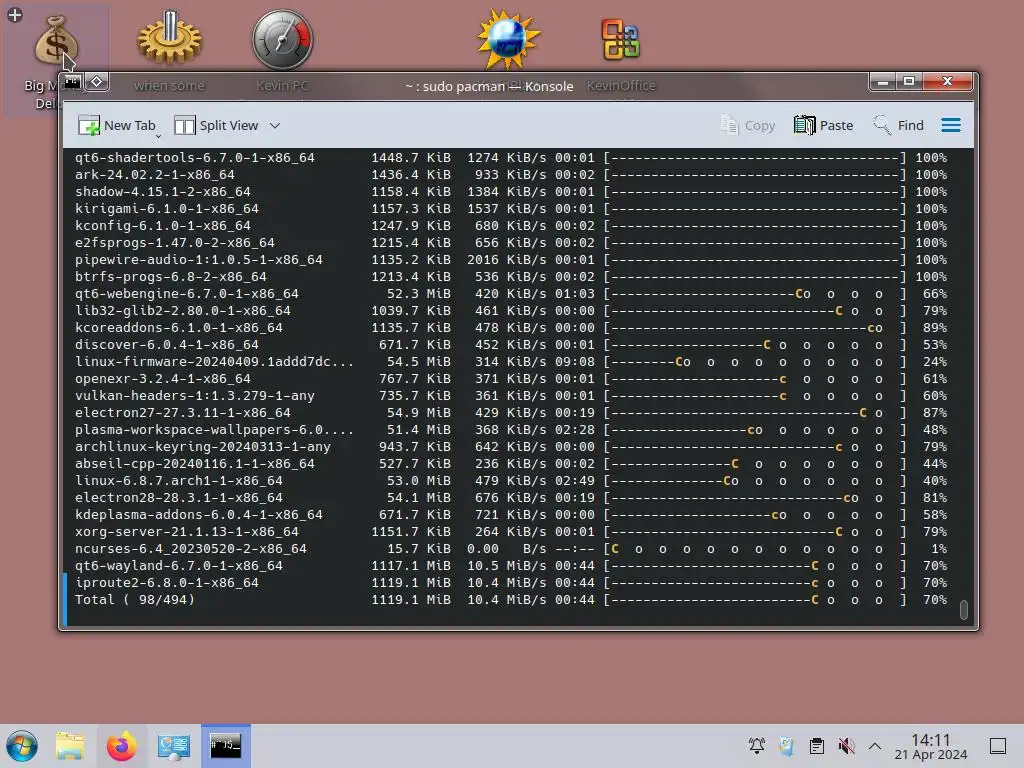Toggle the pin on all desktops button
This screenshot has height=768, width=1024.
[x=97, y=82]
